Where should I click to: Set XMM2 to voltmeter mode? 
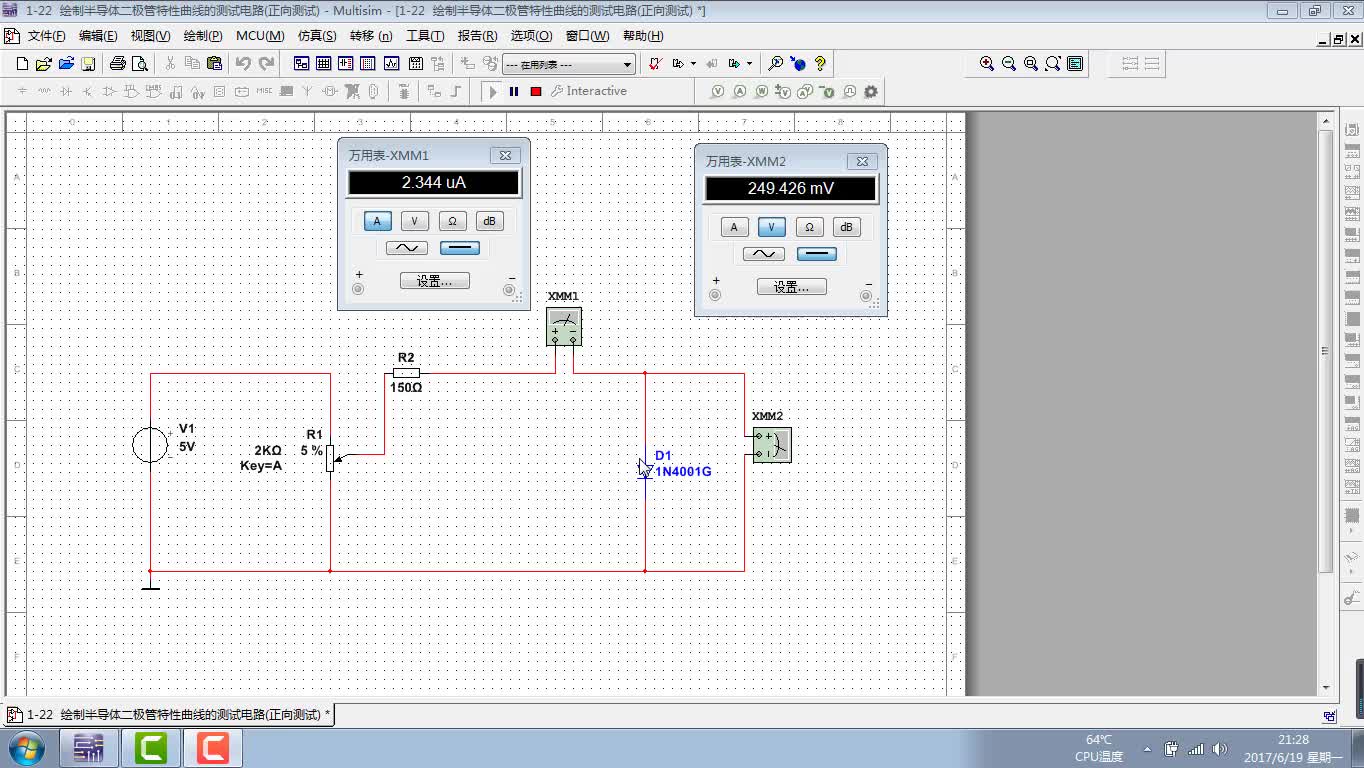point(771,227)
